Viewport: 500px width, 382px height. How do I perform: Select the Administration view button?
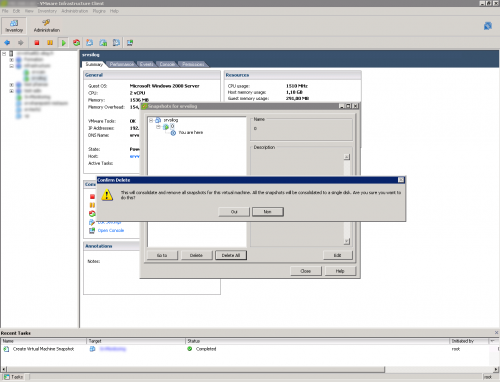47,26
